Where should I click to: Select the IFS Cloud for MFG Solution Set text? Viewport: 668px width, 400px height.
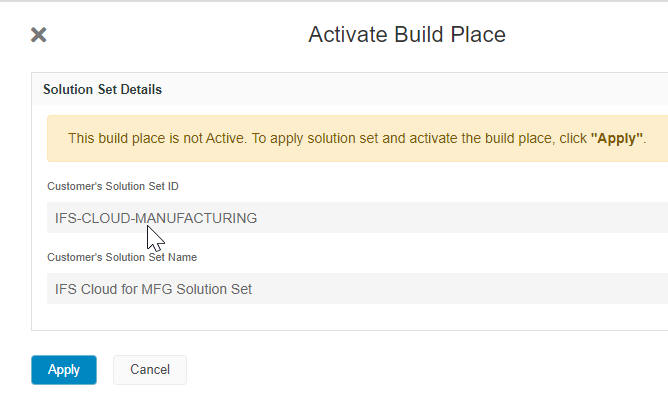tap(153, 289)
